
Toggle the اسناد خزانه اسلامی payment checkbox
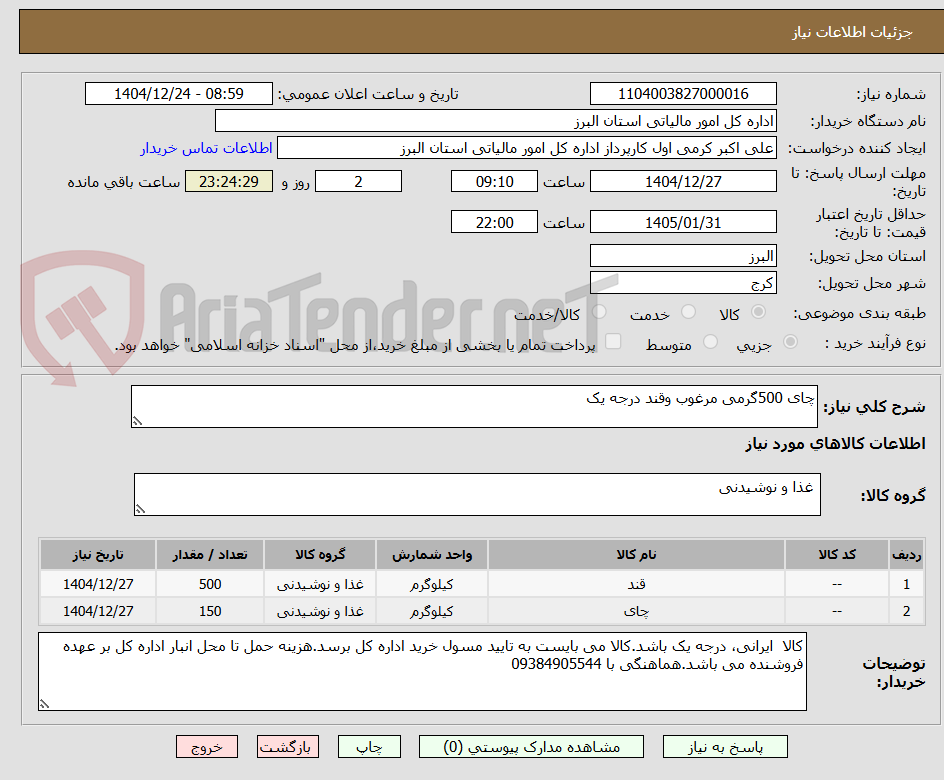[613, 341]
